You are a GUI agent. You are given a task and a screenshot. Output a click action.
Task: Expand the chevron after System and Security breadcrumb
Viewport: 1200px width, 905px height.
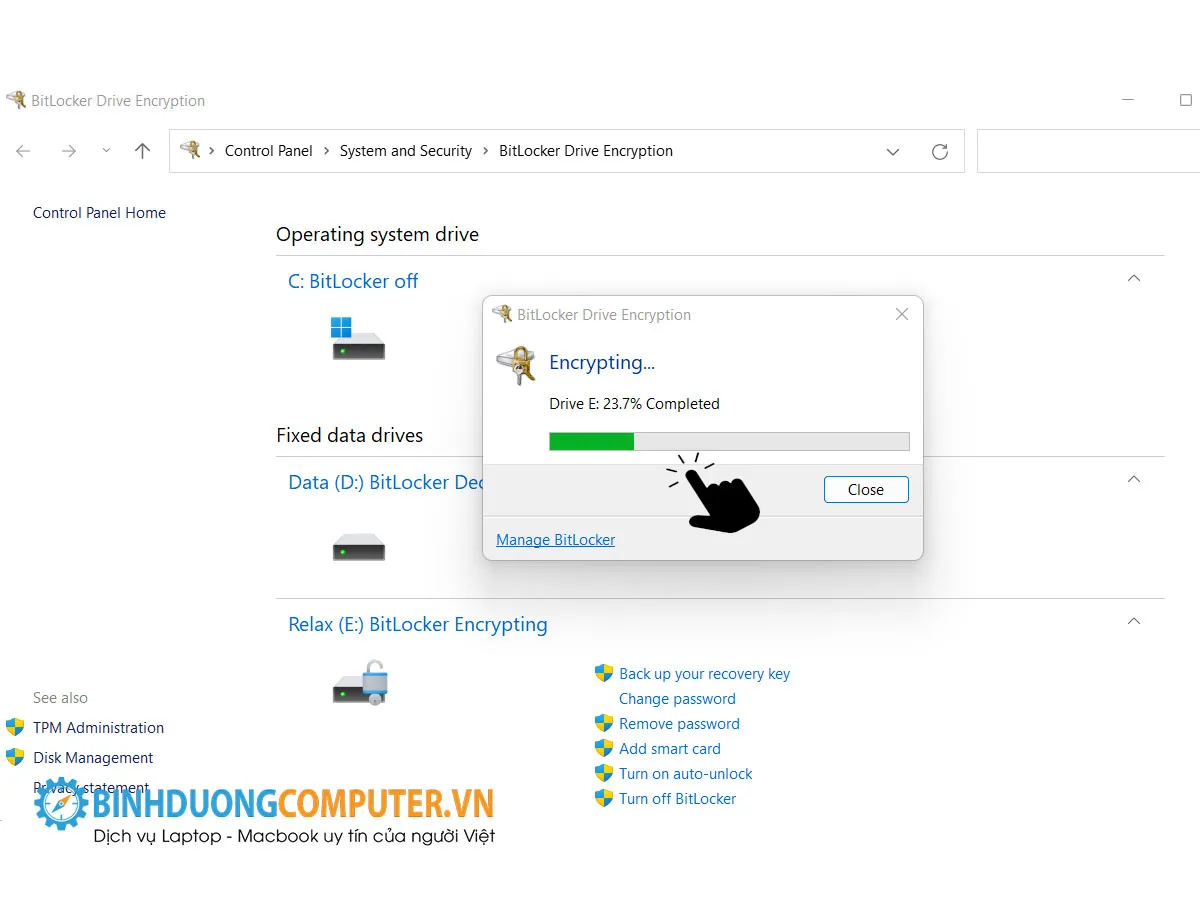click(486, 151)
